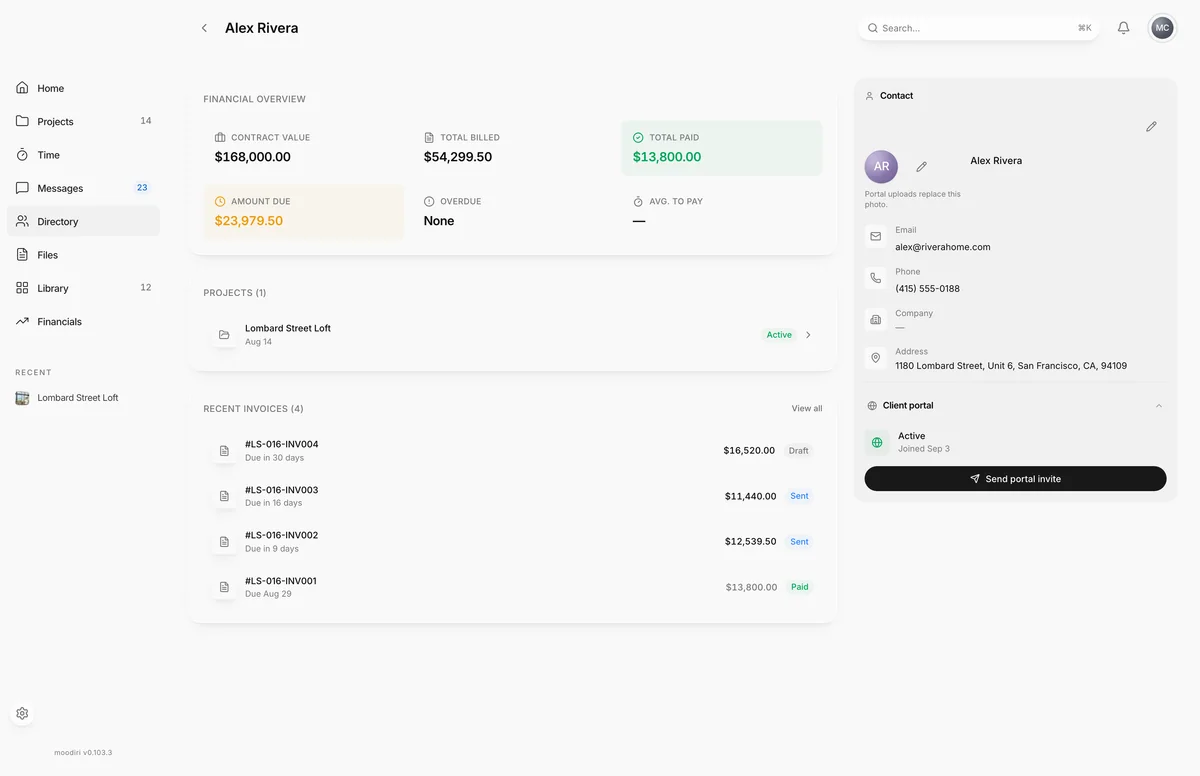The height and width of the screenshot is (776, 1200).
Task: Select the Time sidebar item
Action: click(83, 155)
